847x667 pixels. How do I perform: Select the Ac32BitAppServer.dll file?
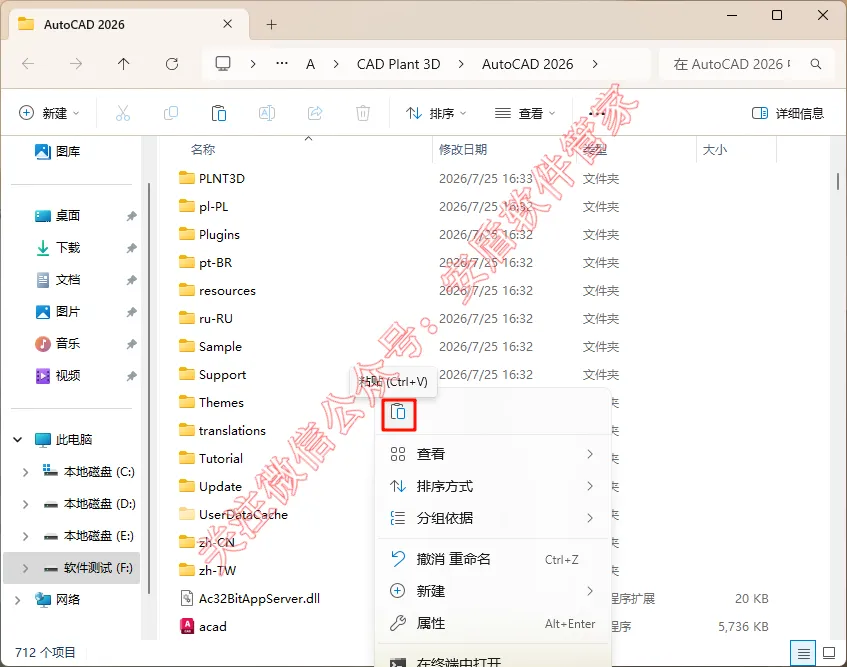coord(250,598)
